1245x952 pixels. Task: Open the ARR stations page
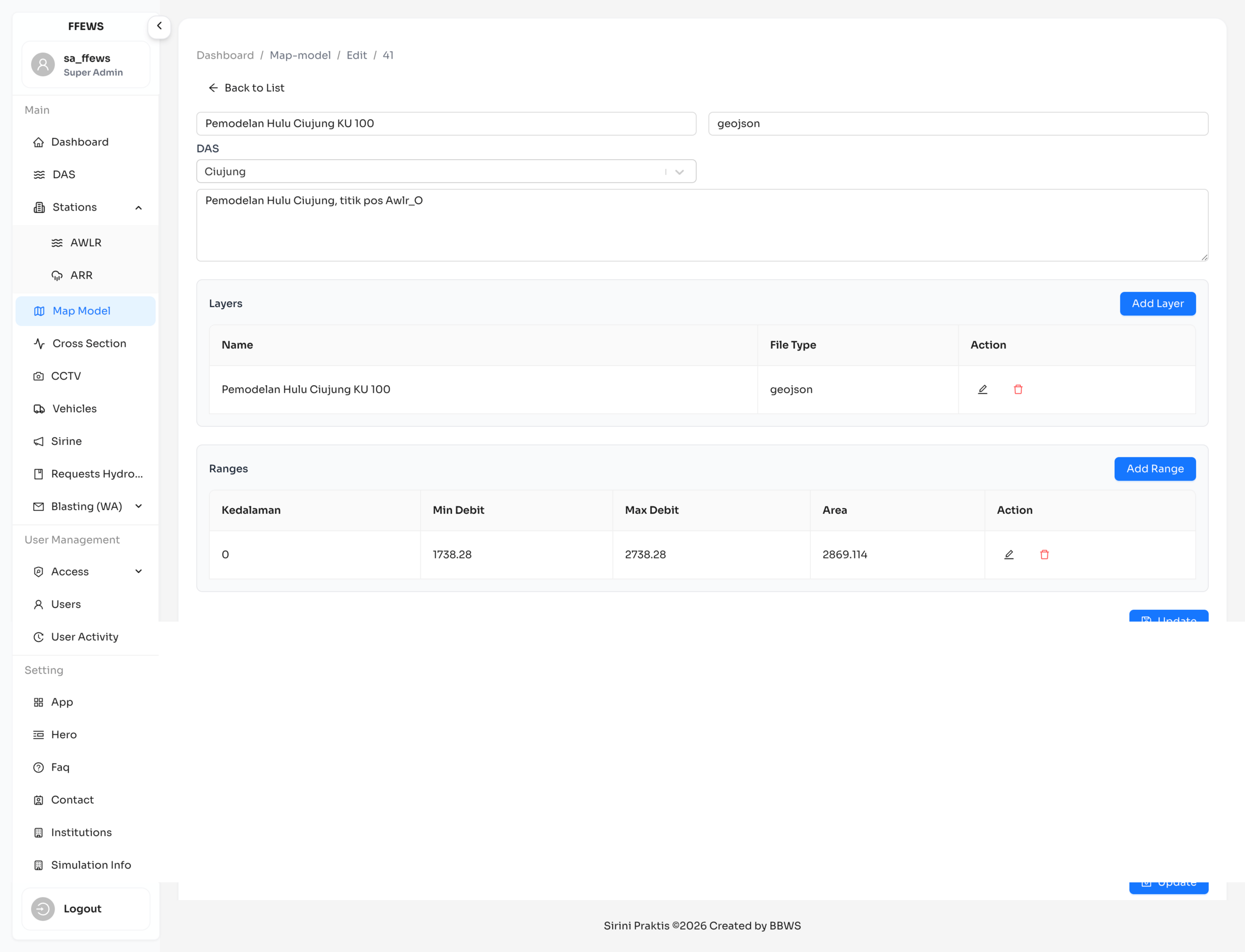[x=86, y=275]
